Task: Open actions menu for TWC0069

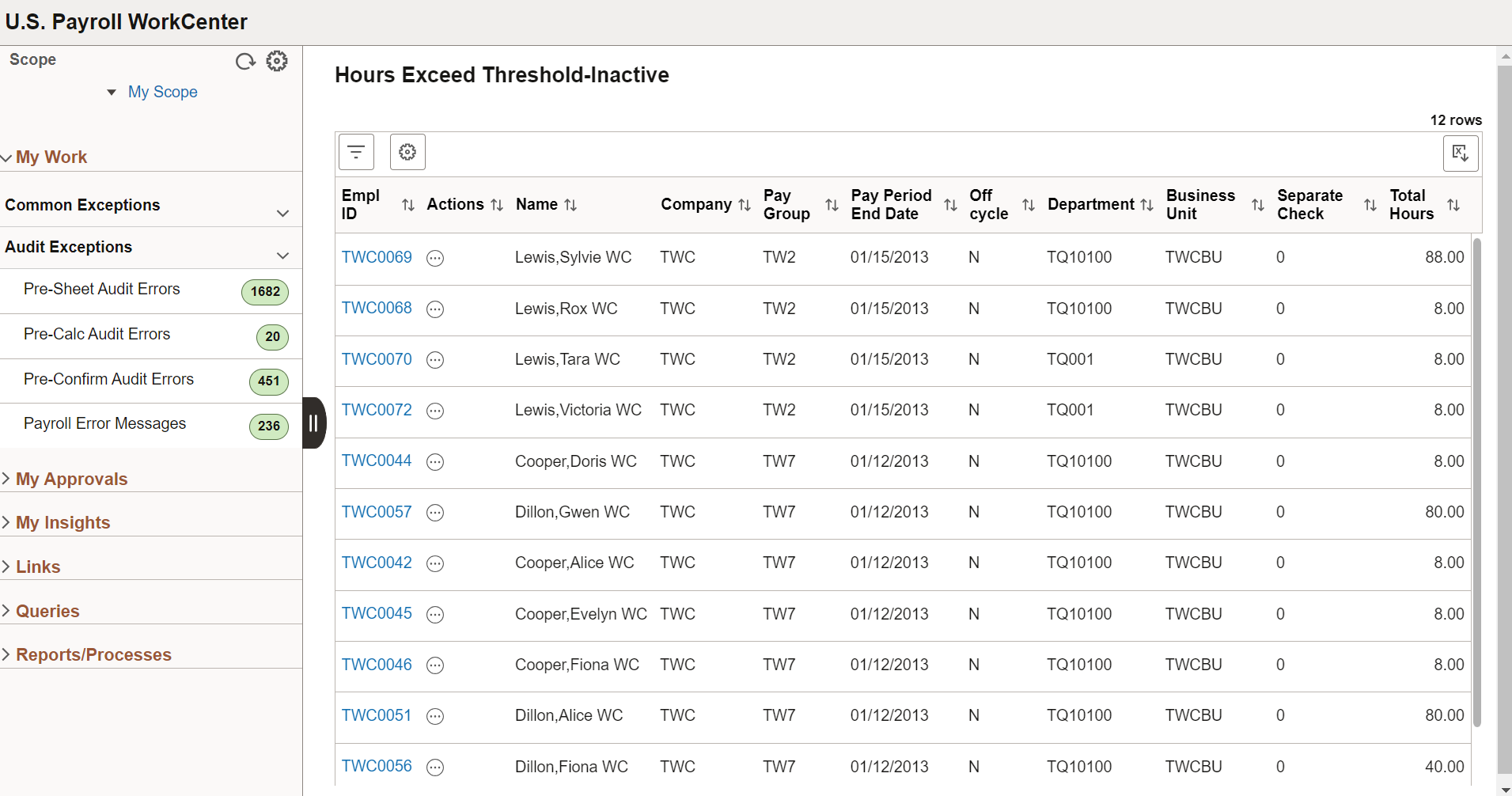Action: [x=435, y=258]
